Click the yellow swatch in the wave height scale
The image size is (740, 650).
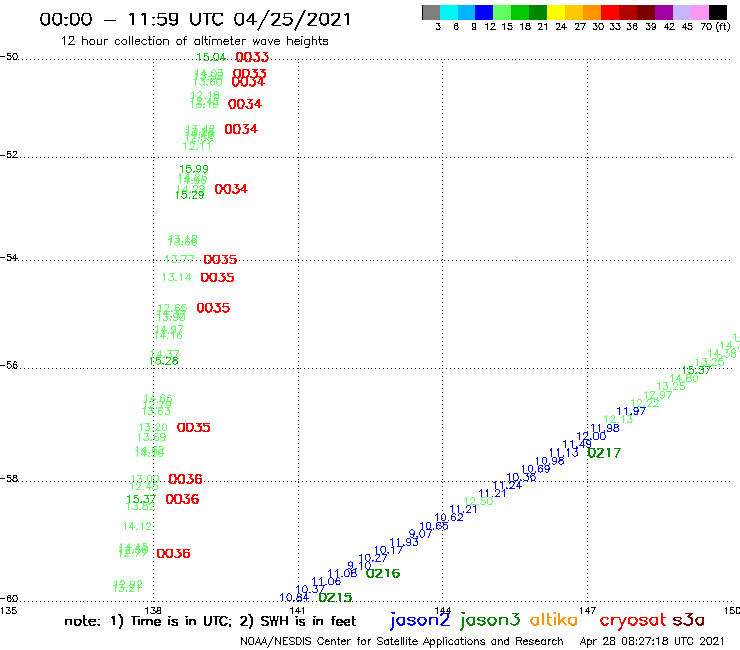(556, 12)
